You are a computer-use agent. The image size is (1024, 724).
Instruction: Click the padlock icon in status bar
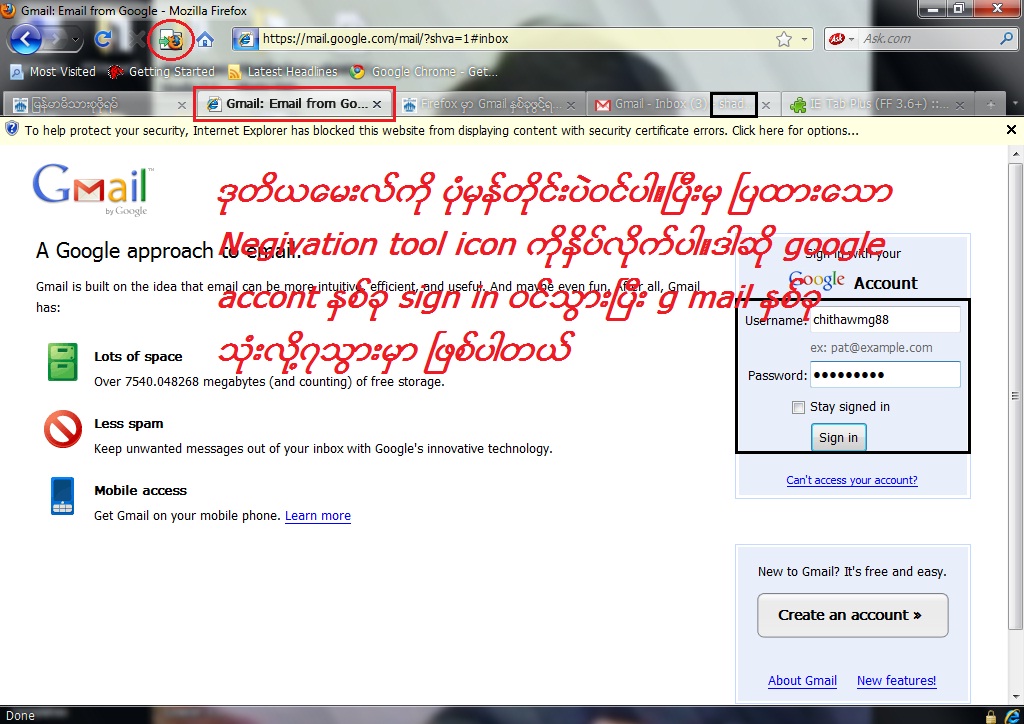991,716
